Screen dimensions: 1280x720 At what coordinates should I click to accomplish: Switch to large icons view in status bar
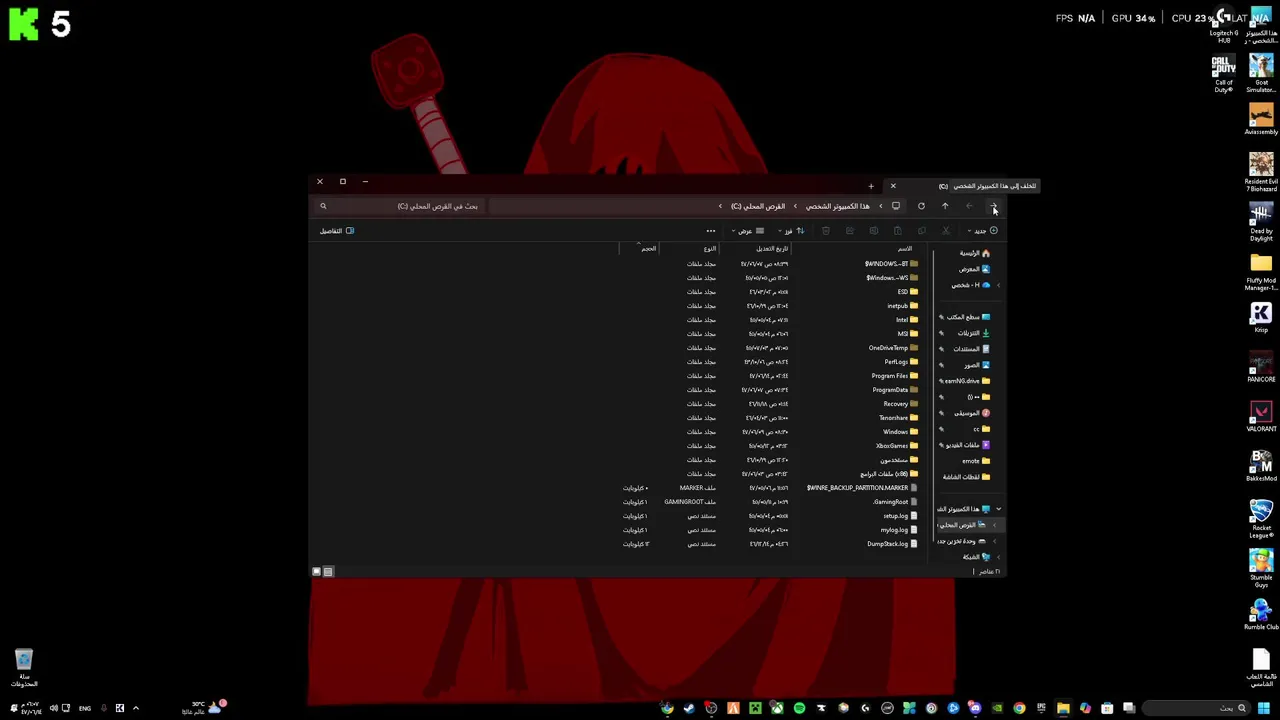pyautogui.click(x=317, y=572)
